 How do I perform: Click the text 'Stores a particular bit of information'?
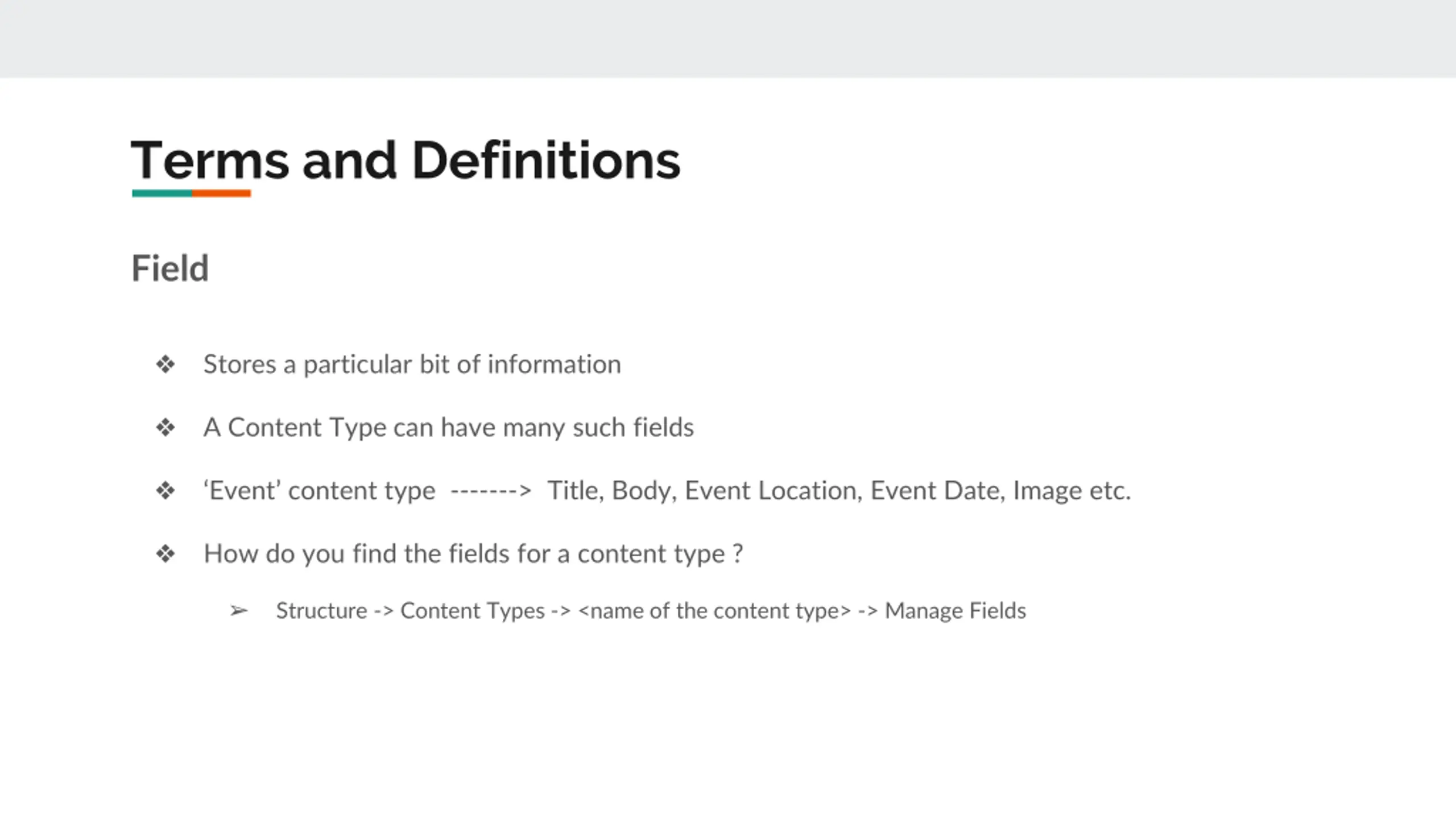point(412,365)
